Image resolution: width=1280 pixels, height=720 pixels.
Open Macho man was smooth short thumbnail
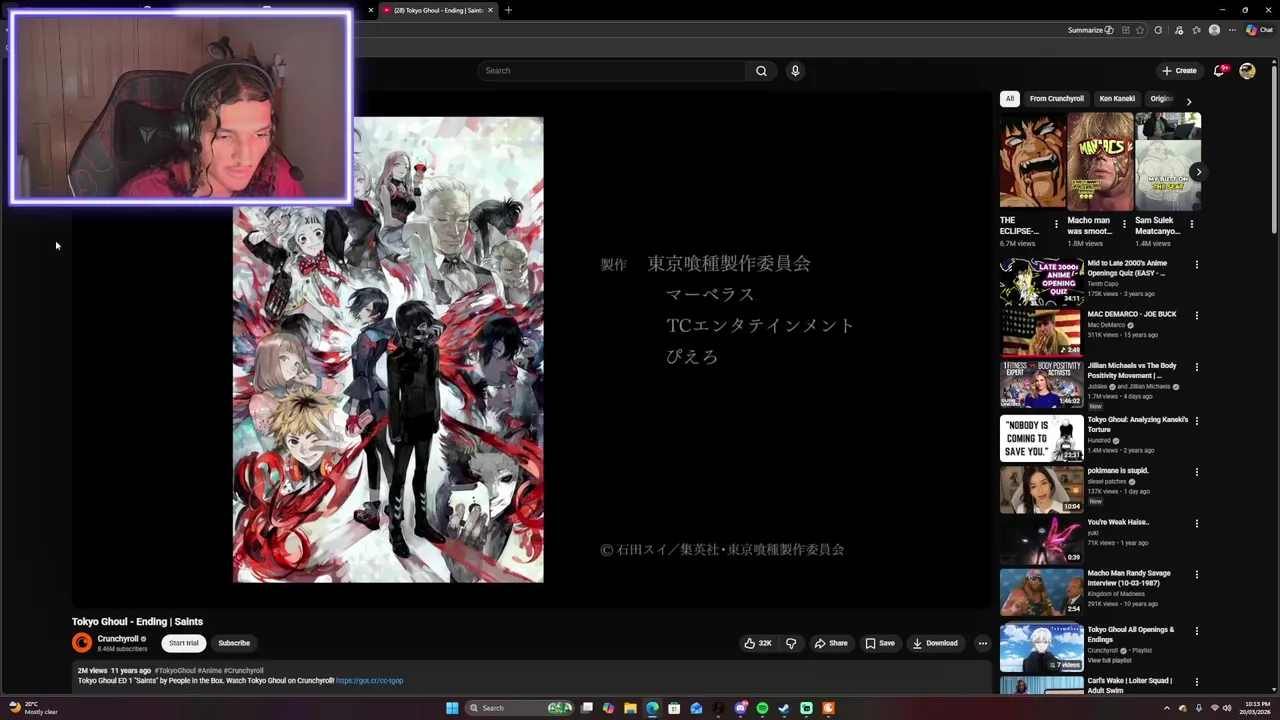click(x=1100, y=161)
